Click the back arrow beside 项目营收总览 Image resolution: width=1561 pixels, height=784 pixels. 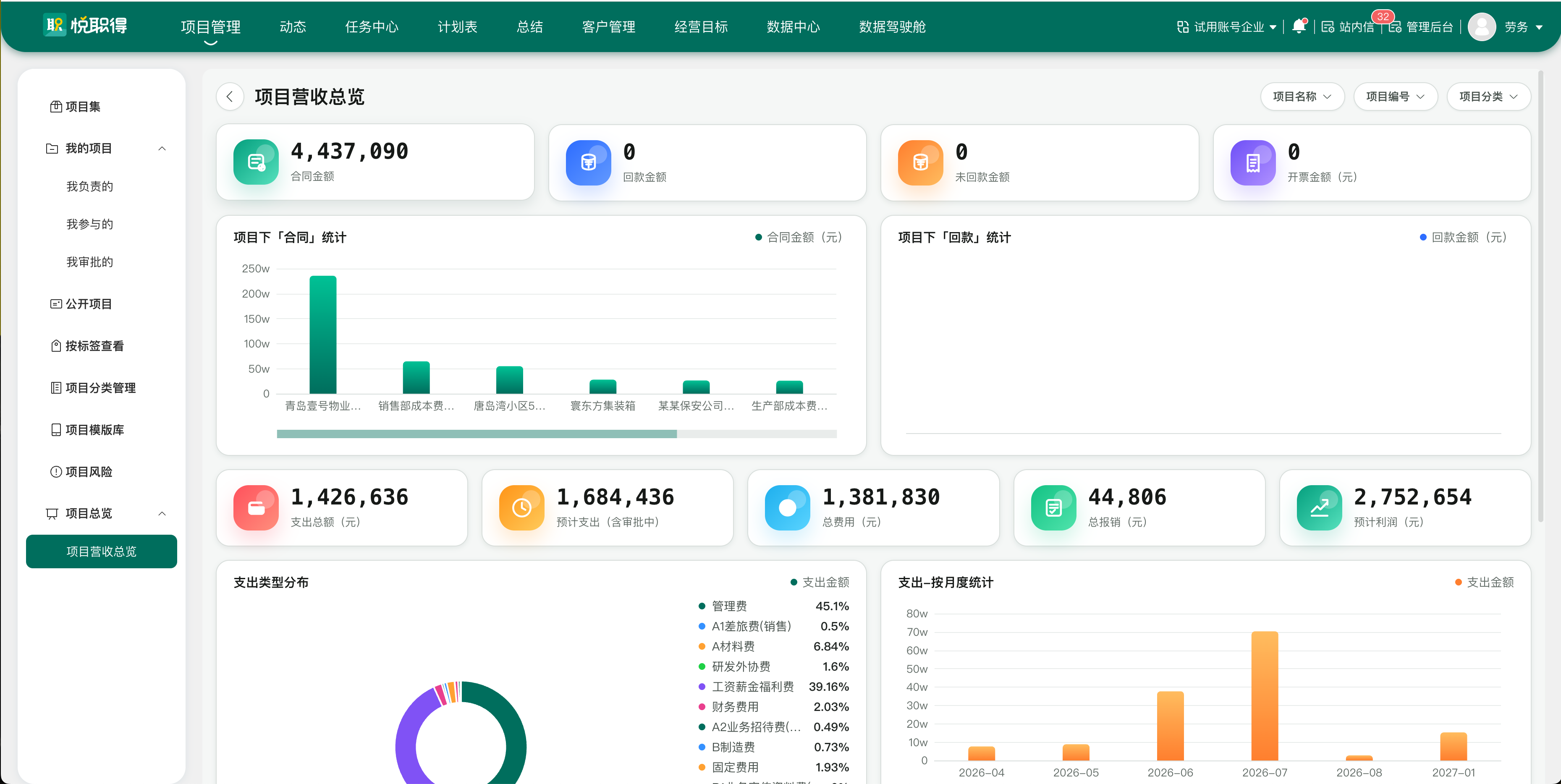click(230, 97)
